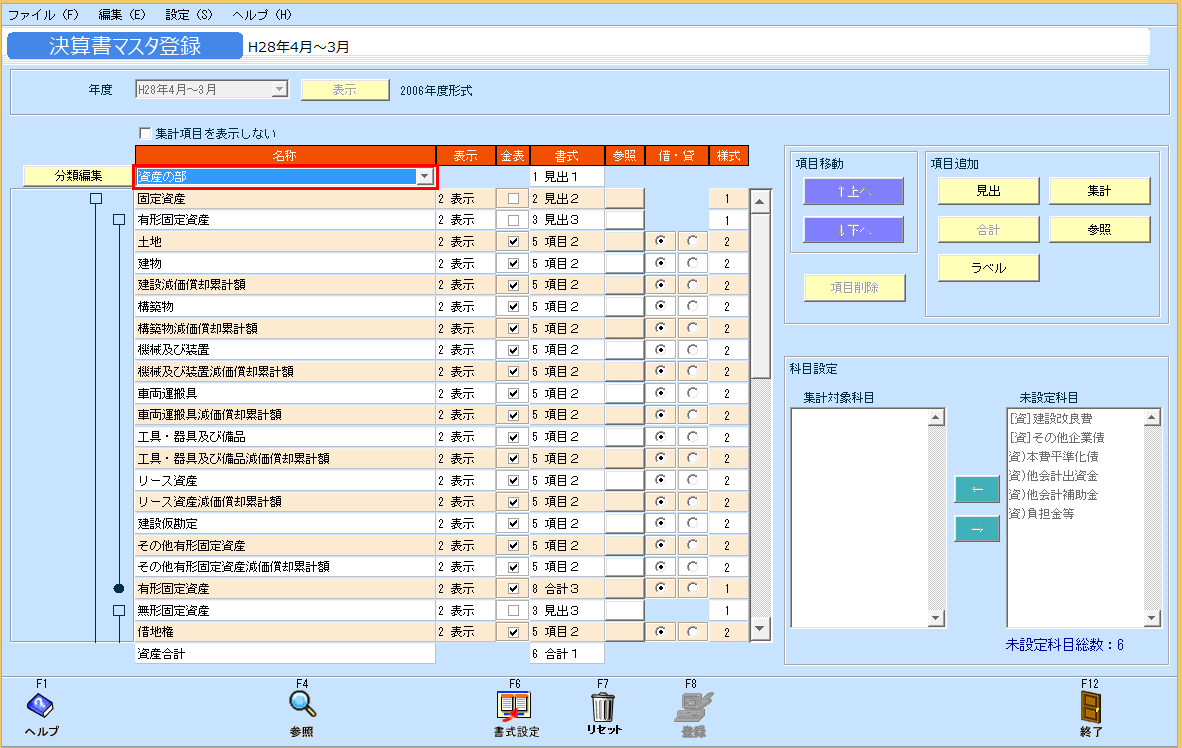This screenshot has height=748, width=1182.
Task: Check 全表 checkbox for 固定資産 row
Action: click(x=513, y=199)
